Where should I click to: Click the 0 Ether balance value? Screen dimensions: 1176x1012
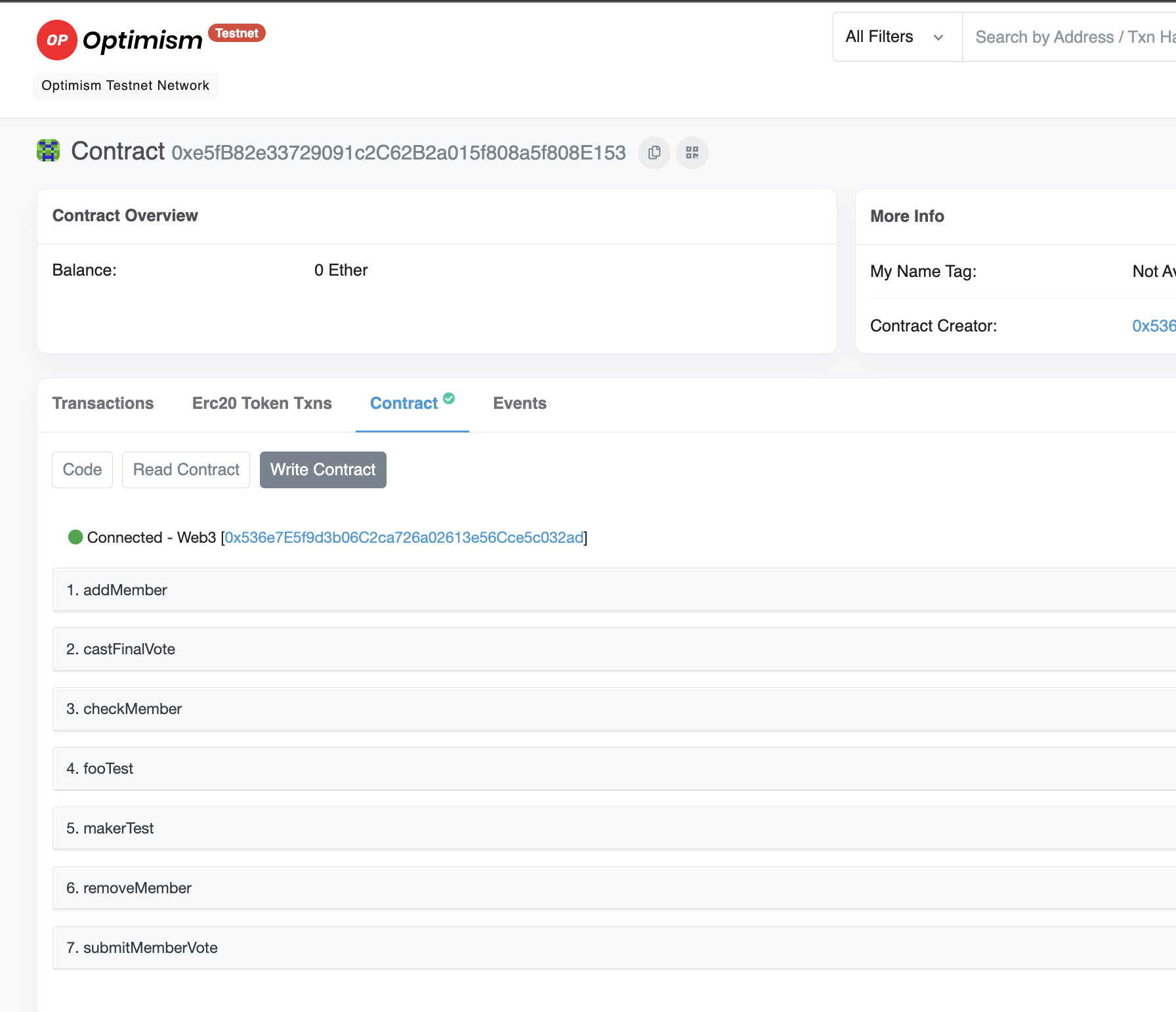click(341, 270)
